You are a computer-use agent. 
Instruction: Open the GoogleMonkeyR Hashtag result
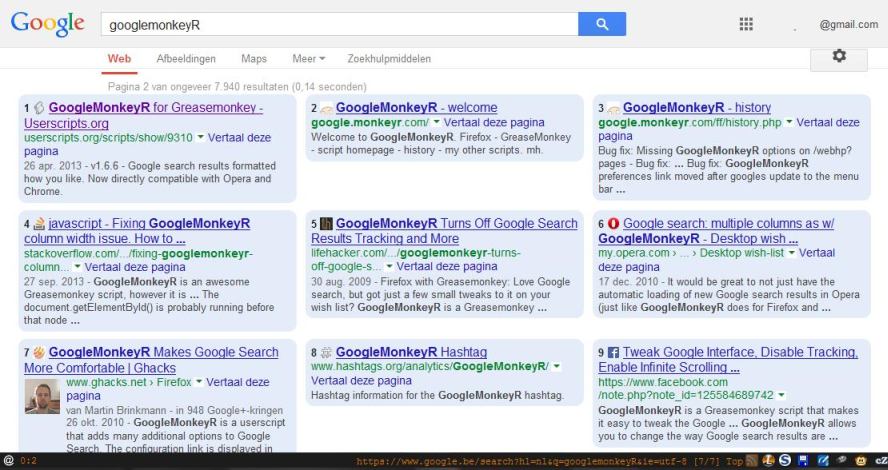pyautogui.click(x=411, y=352)
